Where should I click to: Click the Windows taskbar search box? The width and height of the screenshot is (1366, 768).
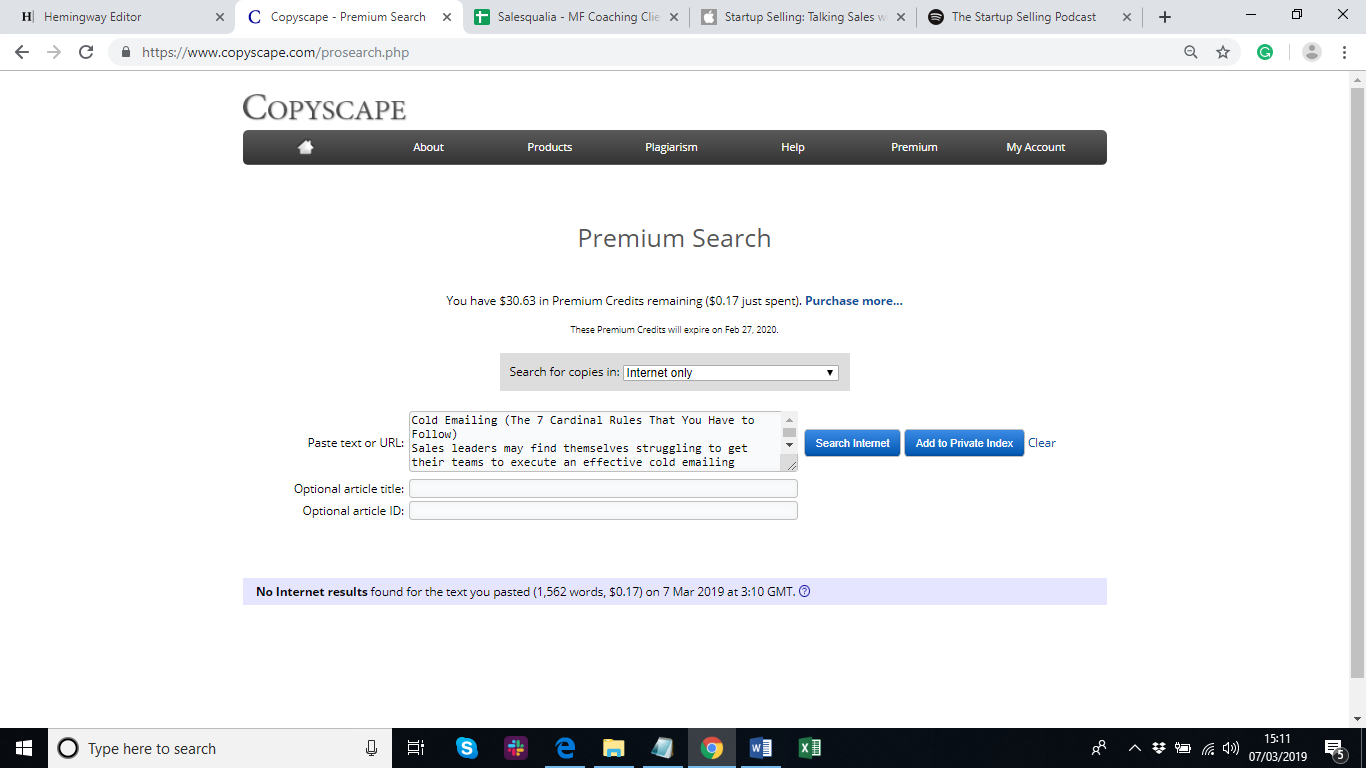click(218, 748)
